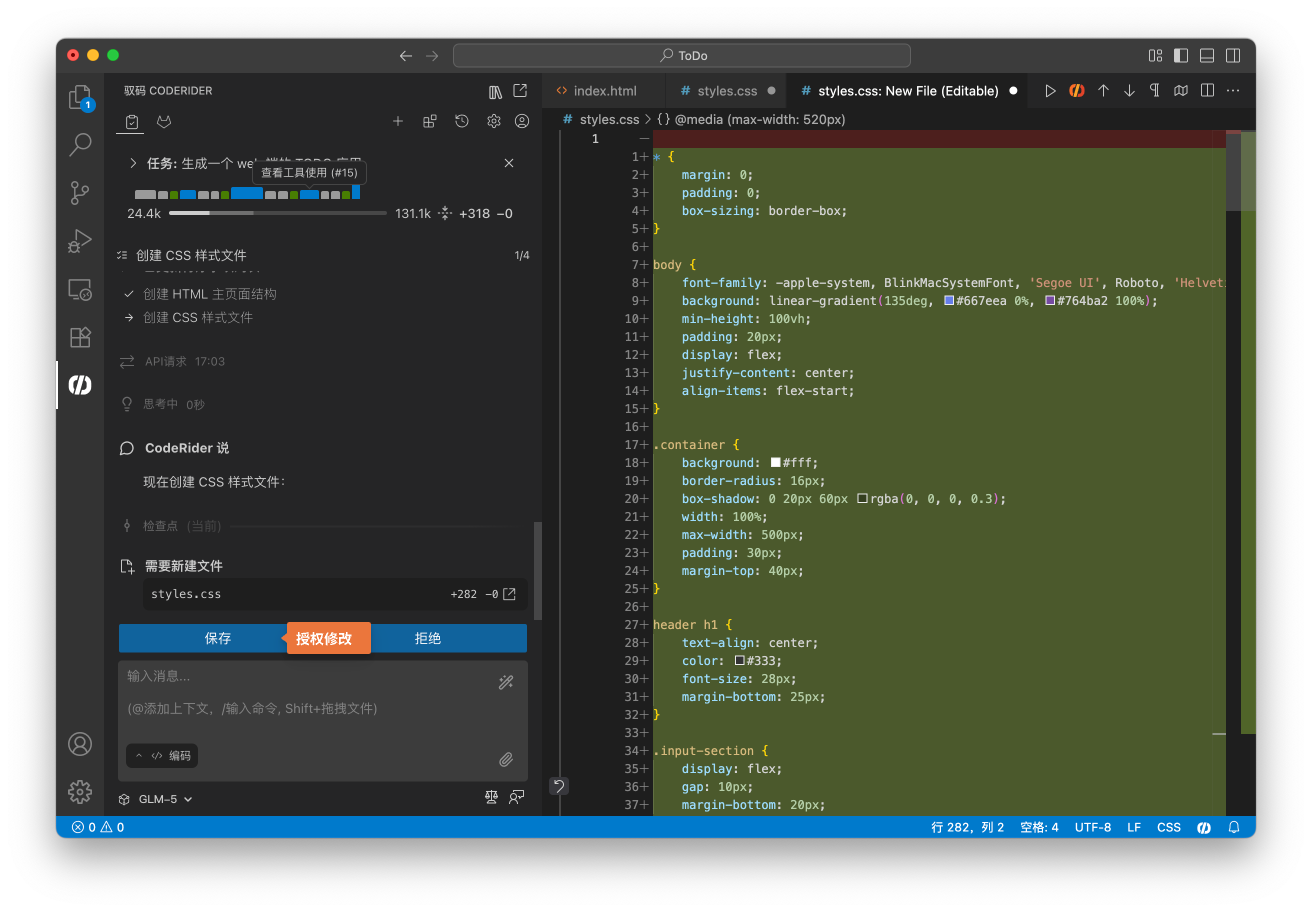
Task: Toggle the secondary side bar
Action: [1234, 56]
